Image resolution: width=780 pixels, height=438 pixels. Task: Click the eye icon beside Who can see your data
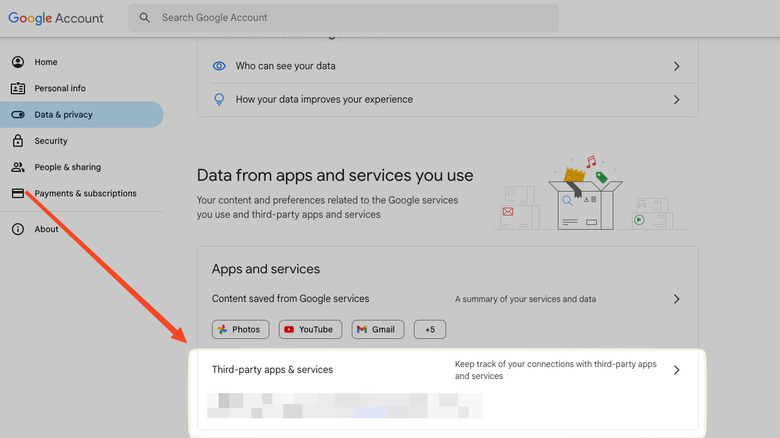pos(219,66)
